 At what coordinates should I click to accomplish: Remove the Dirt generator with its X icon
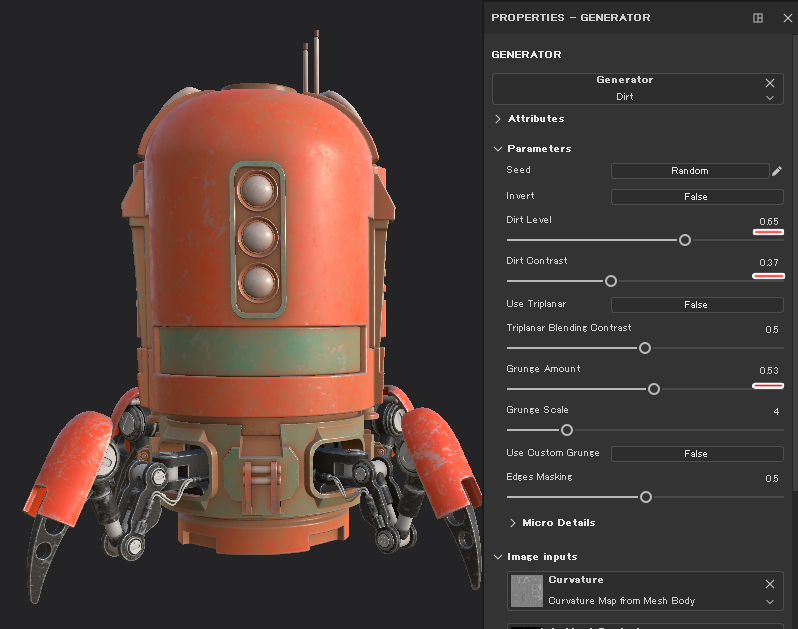(x=770, y=83)
